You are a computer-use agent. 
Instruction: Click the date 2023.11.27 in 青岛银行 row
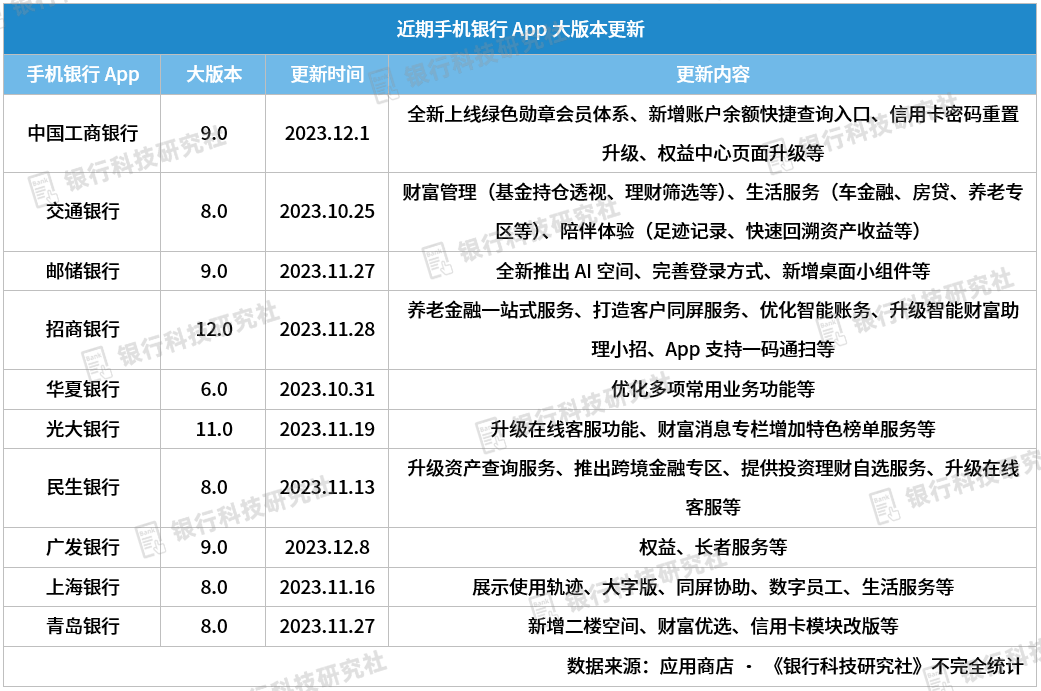[327, 626]
